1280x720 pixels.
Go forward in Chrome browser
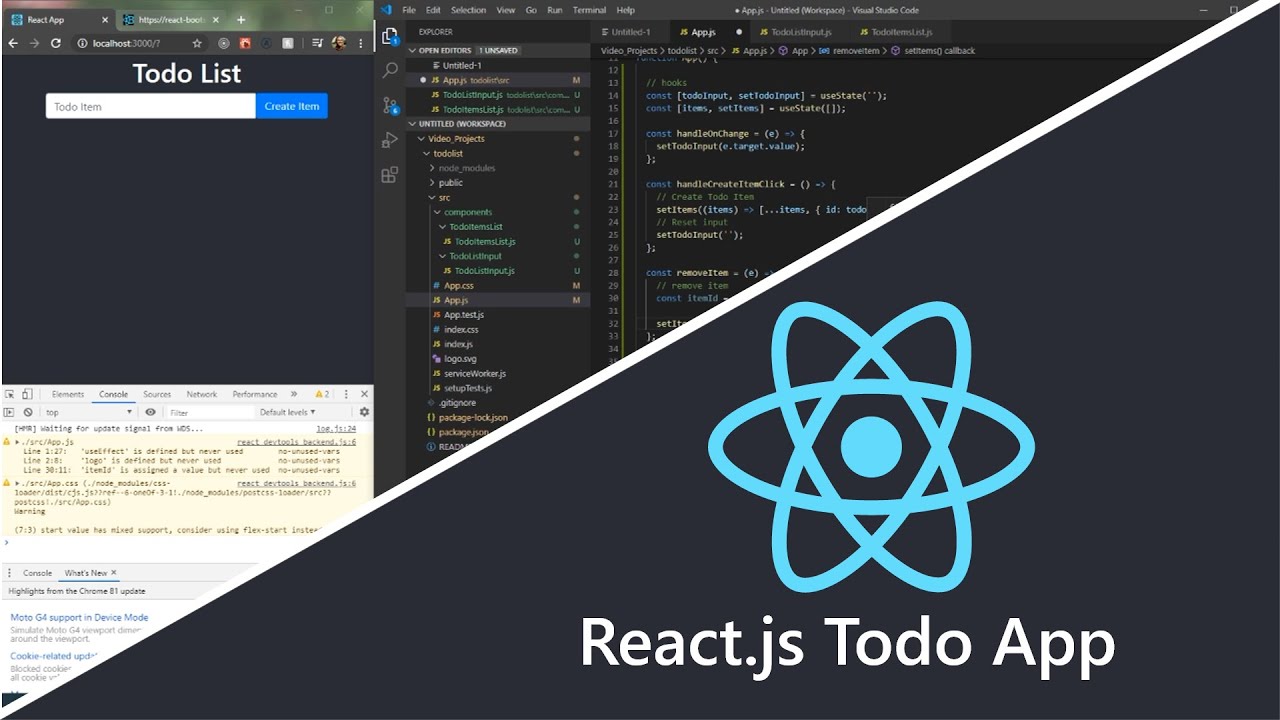pyautogui.click(x=34, y=44)
